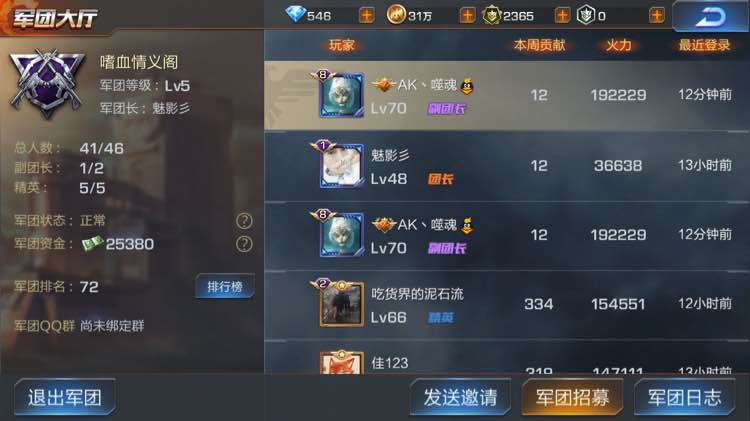Sort by 火力 column header
Image resolution: width=750 pixels, height=421 pixels.
[x=618, y=45]
